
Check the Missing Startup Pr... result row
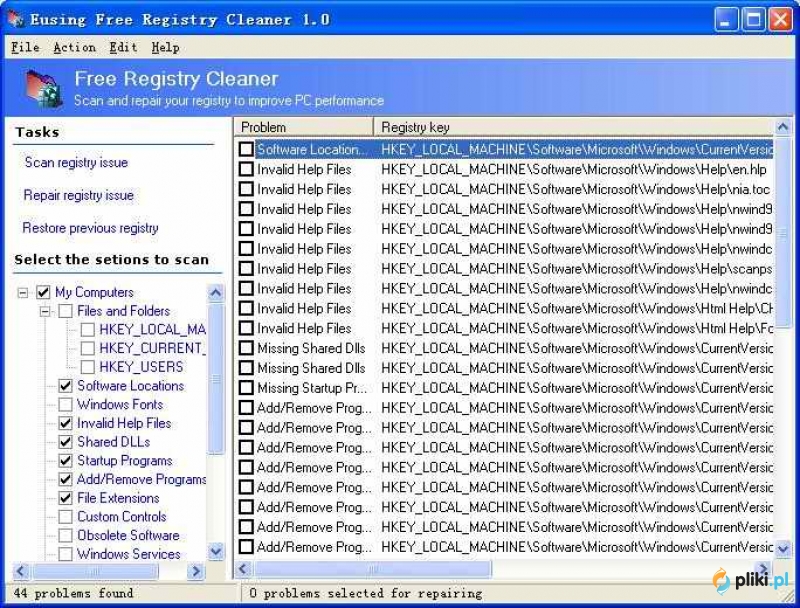246,388
